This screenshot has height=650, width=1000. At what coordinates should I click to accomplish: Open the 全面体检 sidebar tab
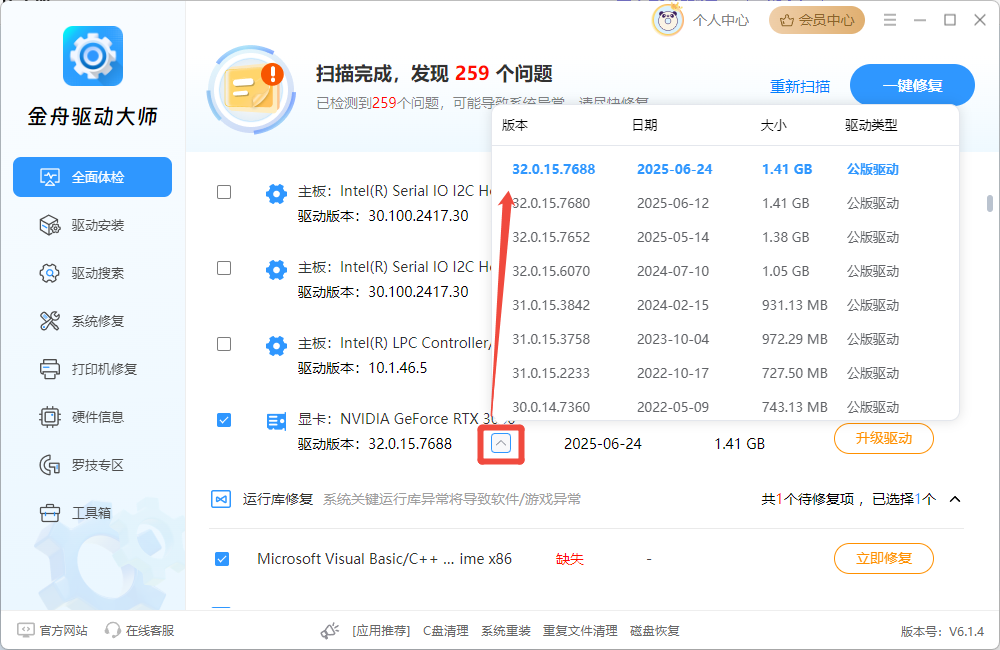tap(92, 177)
